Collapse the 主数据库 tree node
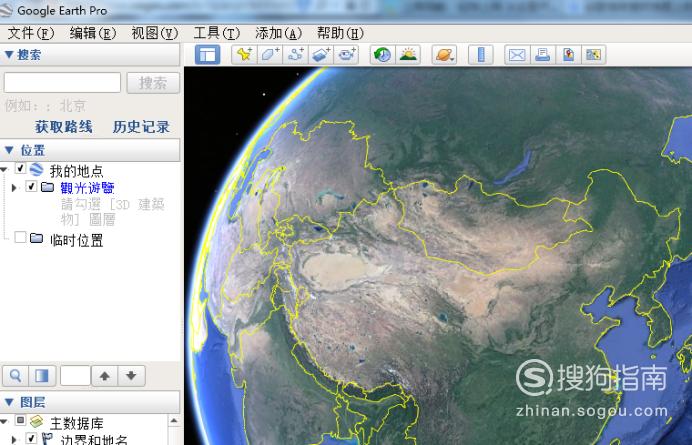Screen dimensions: 692x445 click(4, 422)
